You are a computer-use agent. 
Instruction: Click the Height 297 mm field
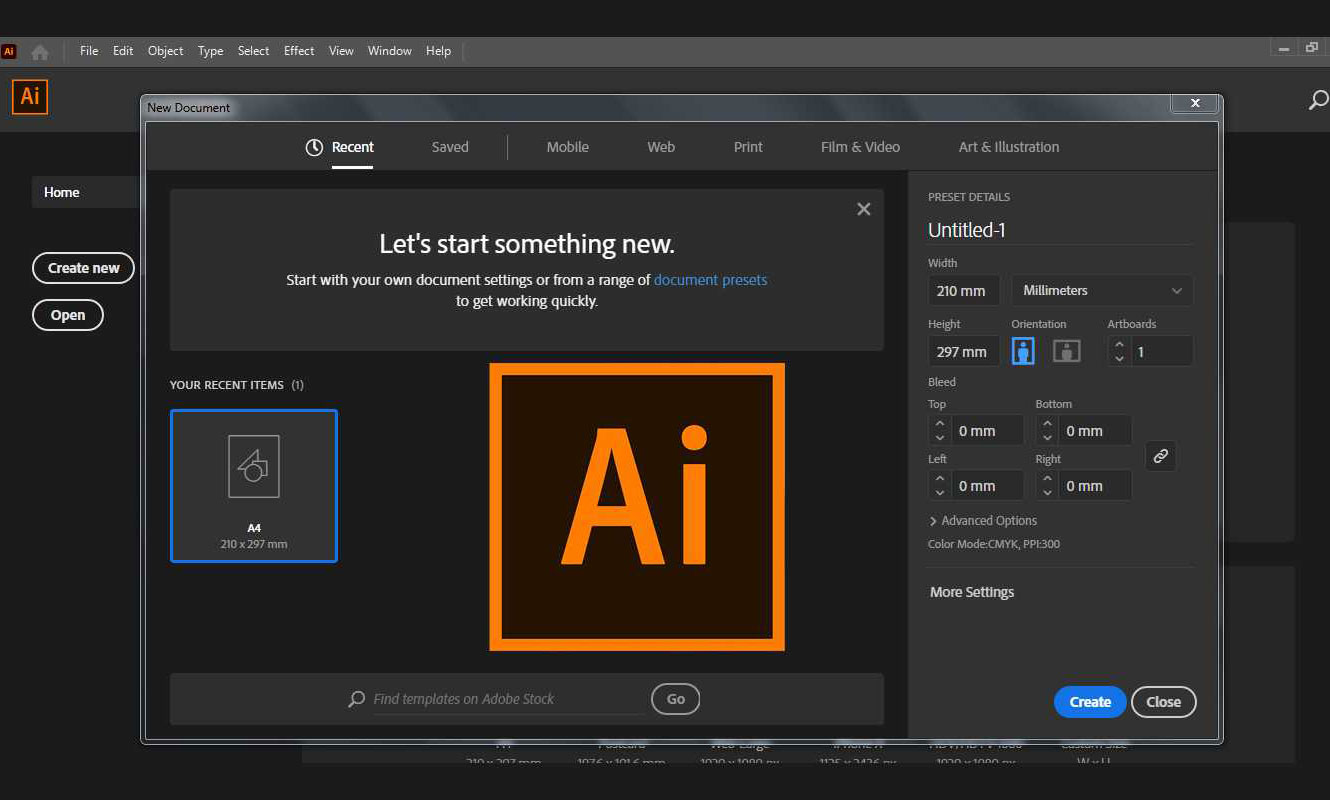pos(964,352)
